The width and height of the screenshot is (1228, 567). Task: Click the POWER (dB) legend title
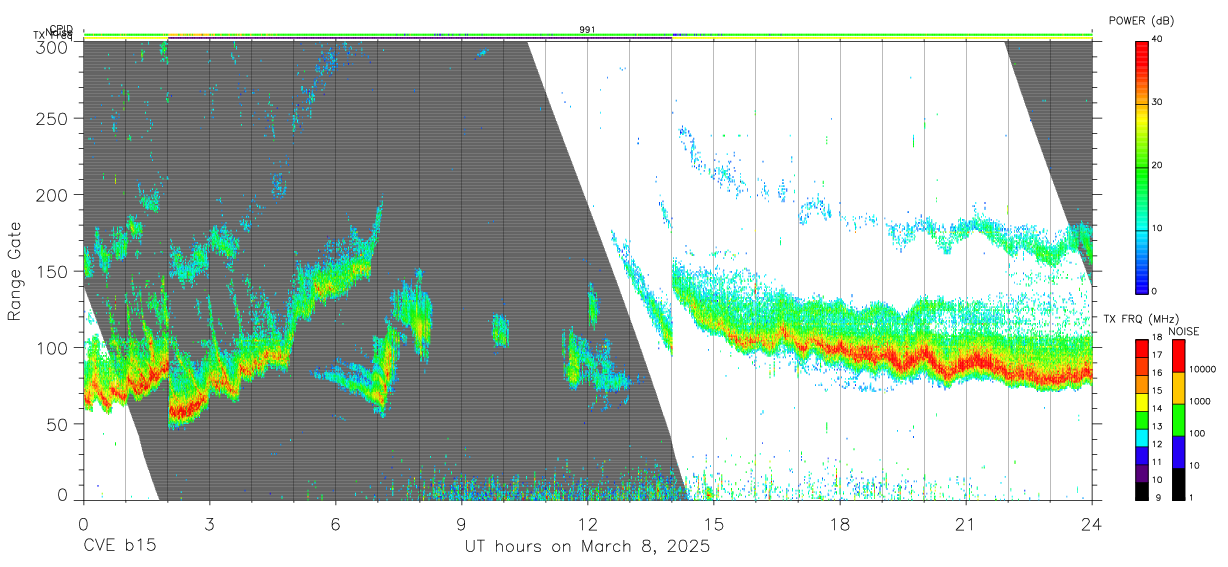coord(1141,20)
